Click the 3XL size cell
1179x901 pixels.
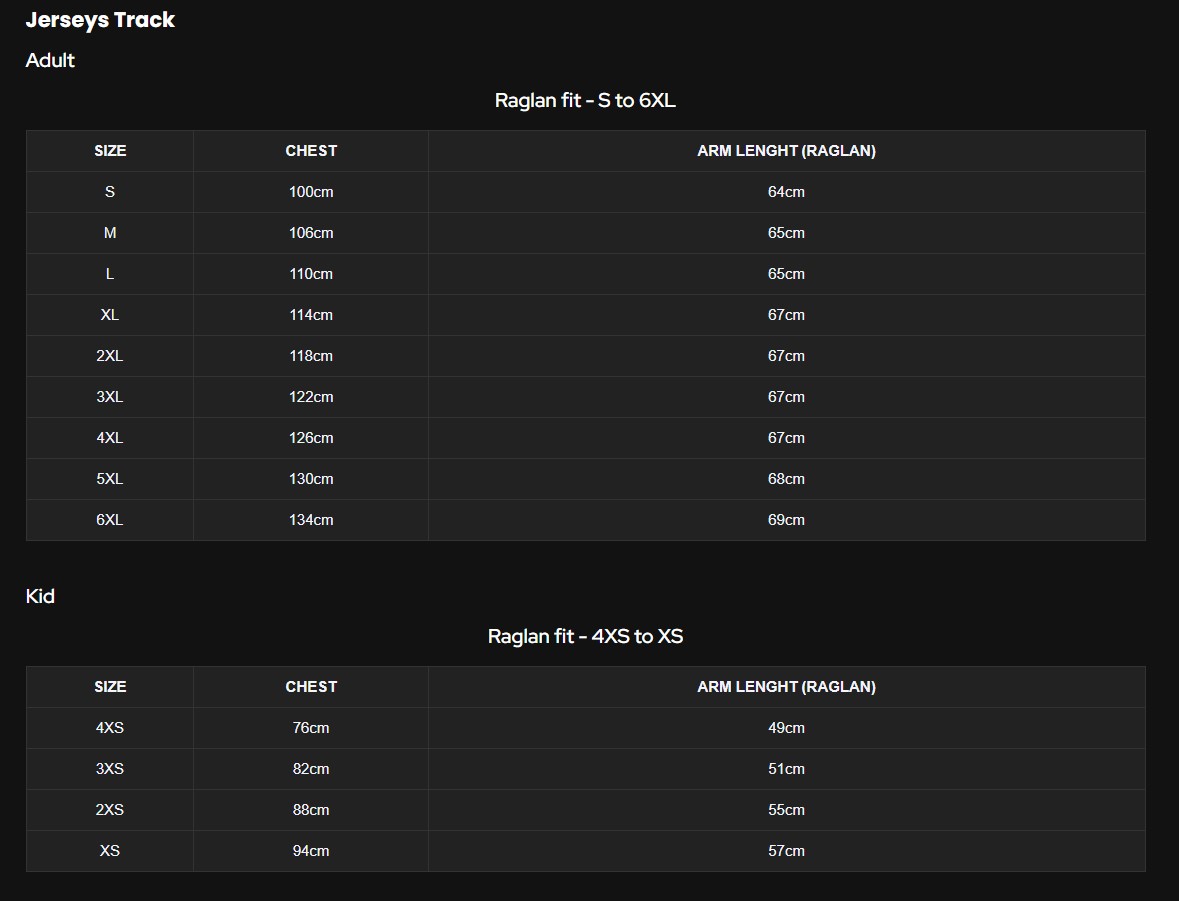point(110,397)
